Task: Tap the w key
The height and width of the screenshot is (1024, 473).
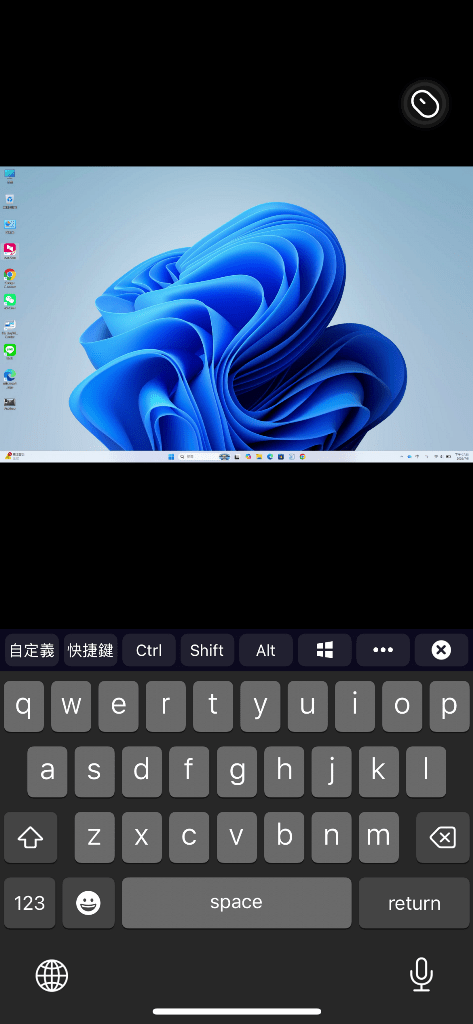Action: coord(71,706)
